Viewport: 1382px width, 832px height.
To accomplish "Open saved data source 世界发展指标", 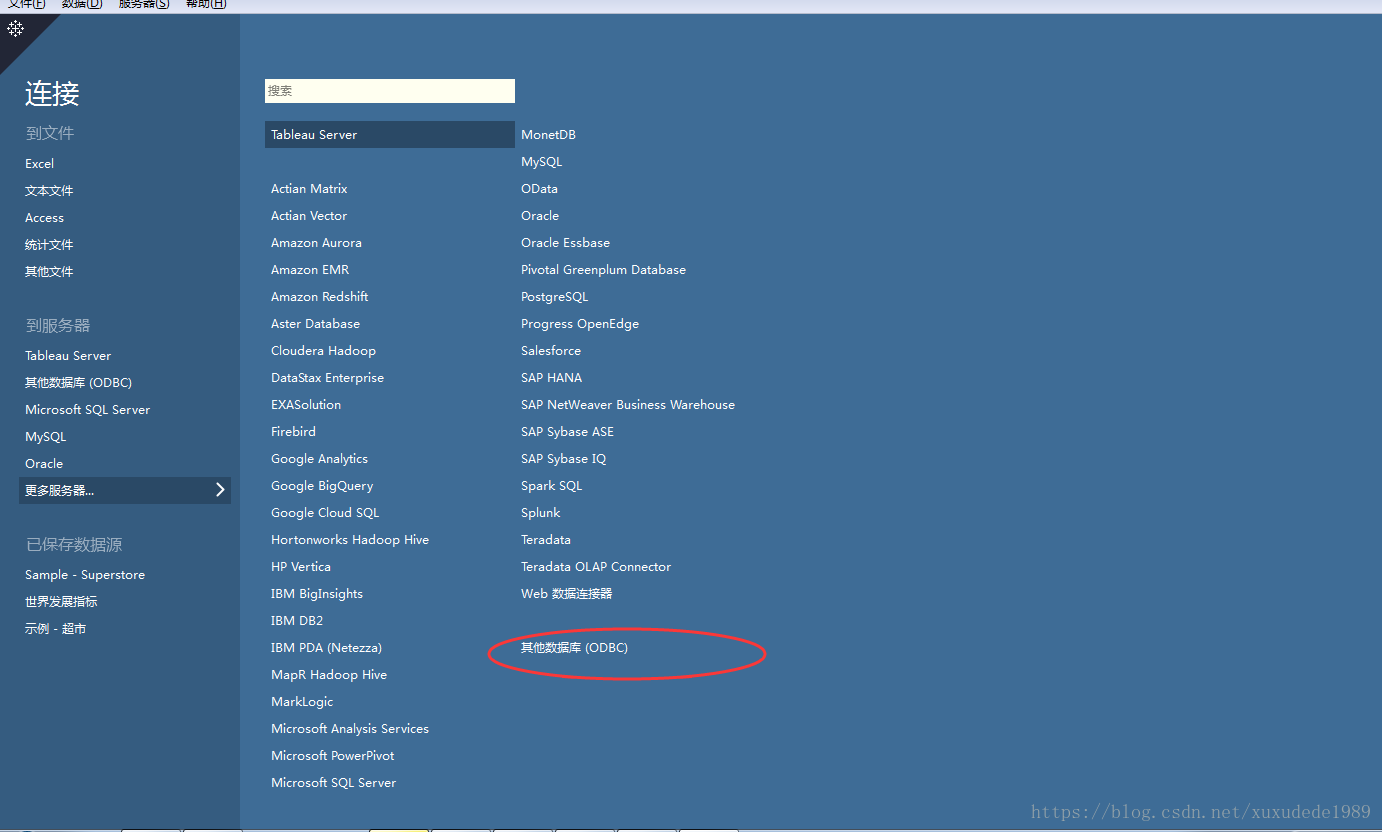I will [61, 602].
